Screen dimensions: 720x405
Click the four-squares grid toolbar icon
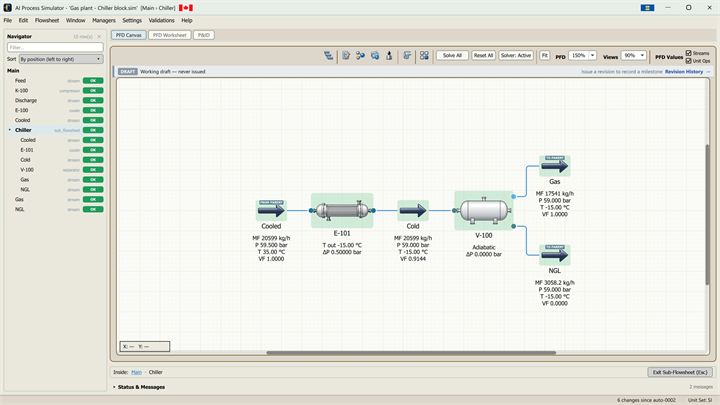point(424,56)
